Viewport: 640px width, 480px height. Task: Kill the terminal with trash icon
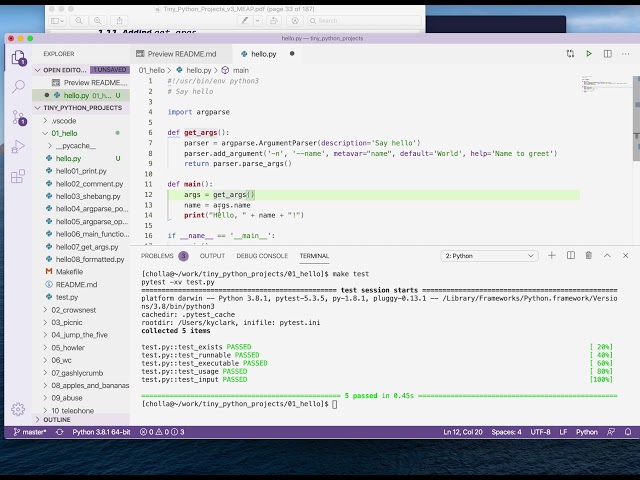(x=589, y=256)
